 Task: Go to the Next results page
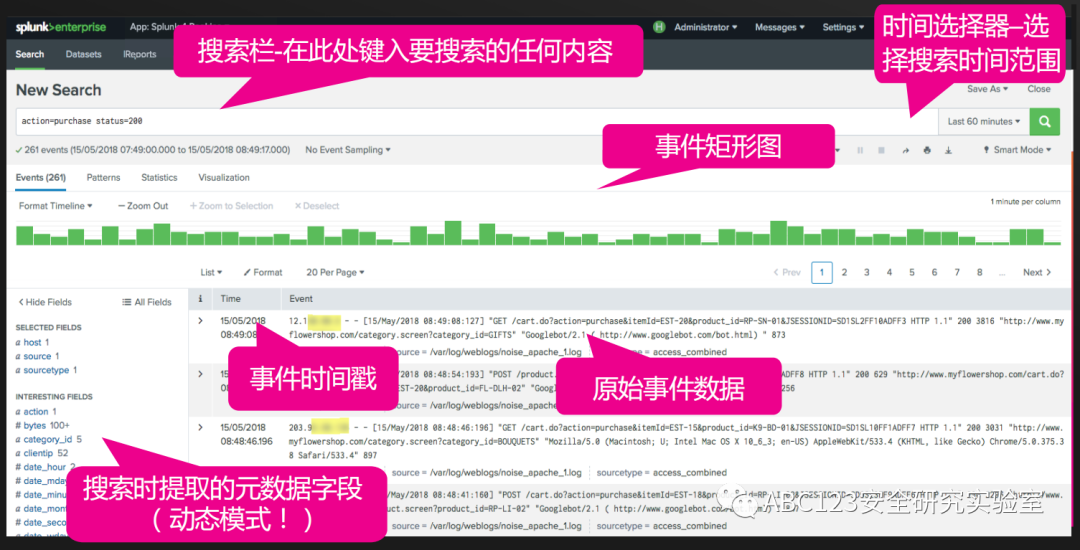[1037, 273]
